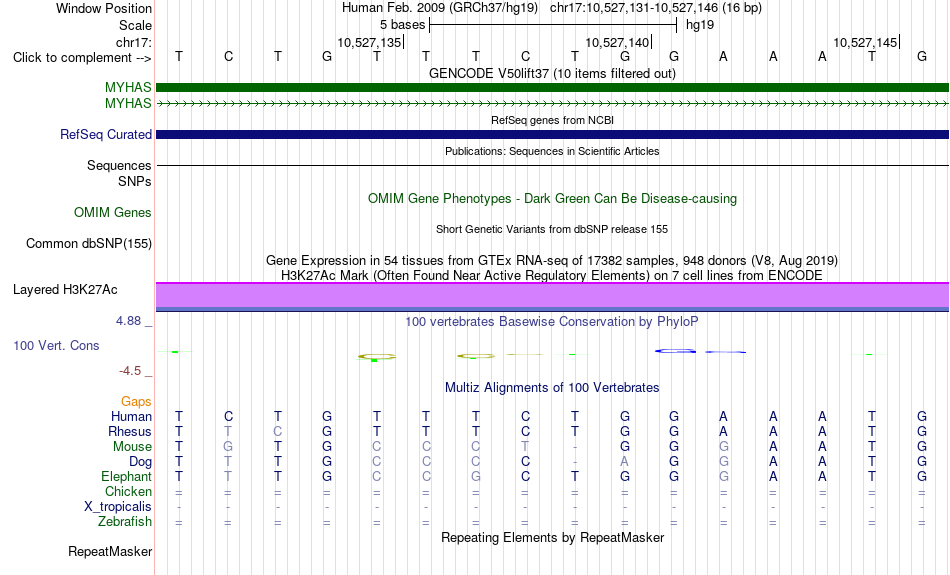
Task: Open the RefSeq Curated track label
Action: coord(105,135)
